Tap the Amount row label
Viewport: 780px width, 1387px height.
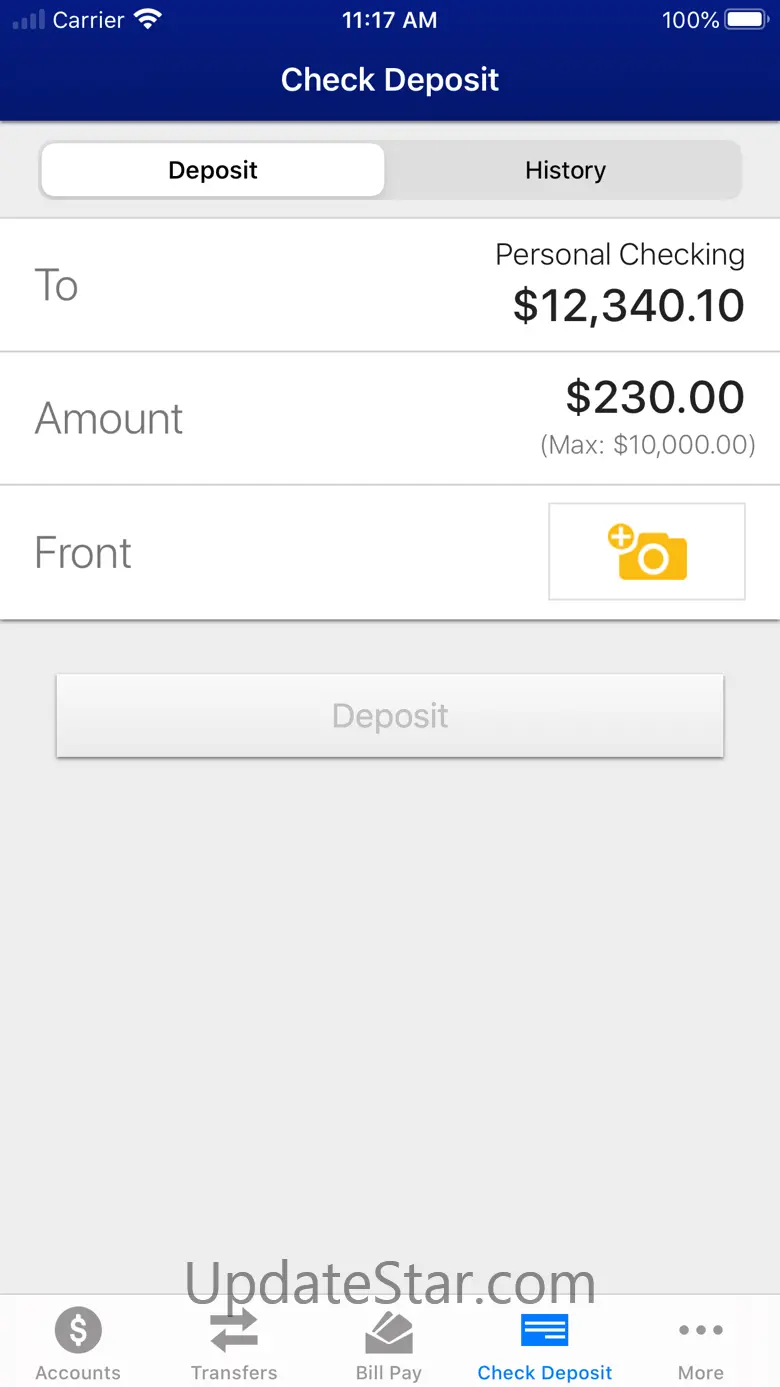pos(109,418)
